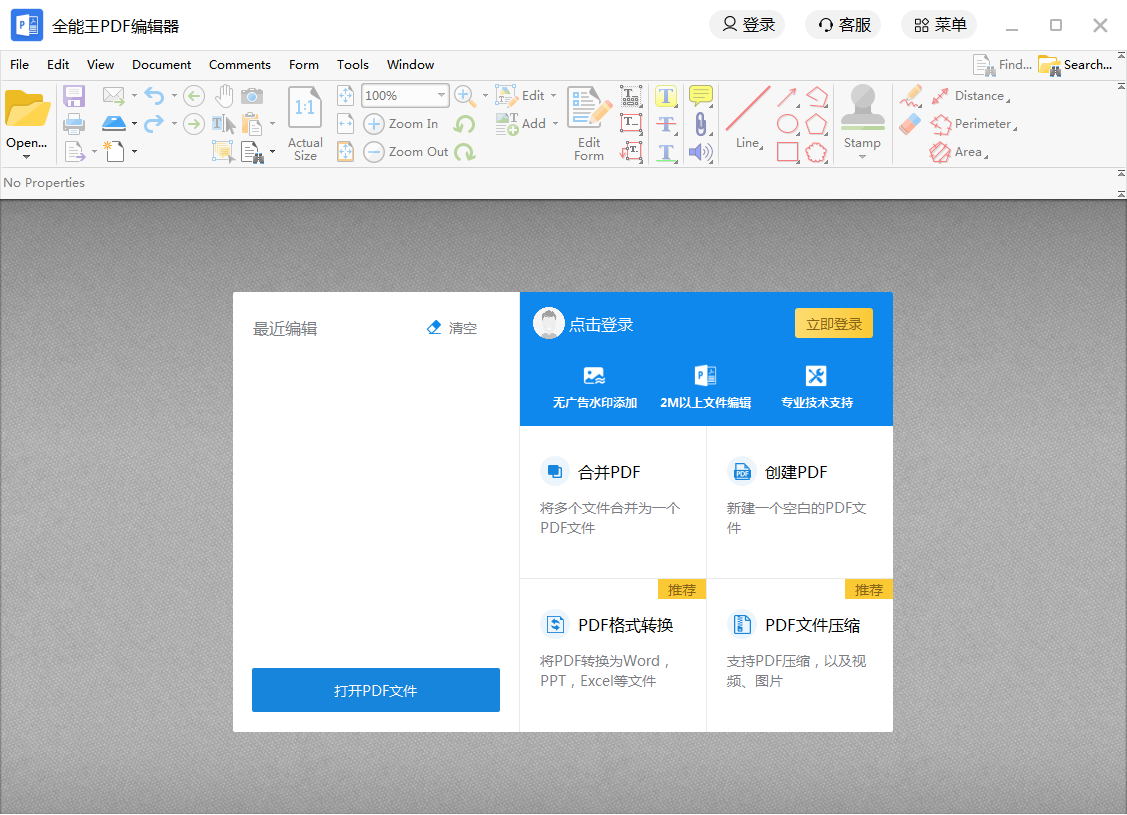Select the Ellipse drawing tool
Viewport: 1127px width, 815px height.
(788, 123)
